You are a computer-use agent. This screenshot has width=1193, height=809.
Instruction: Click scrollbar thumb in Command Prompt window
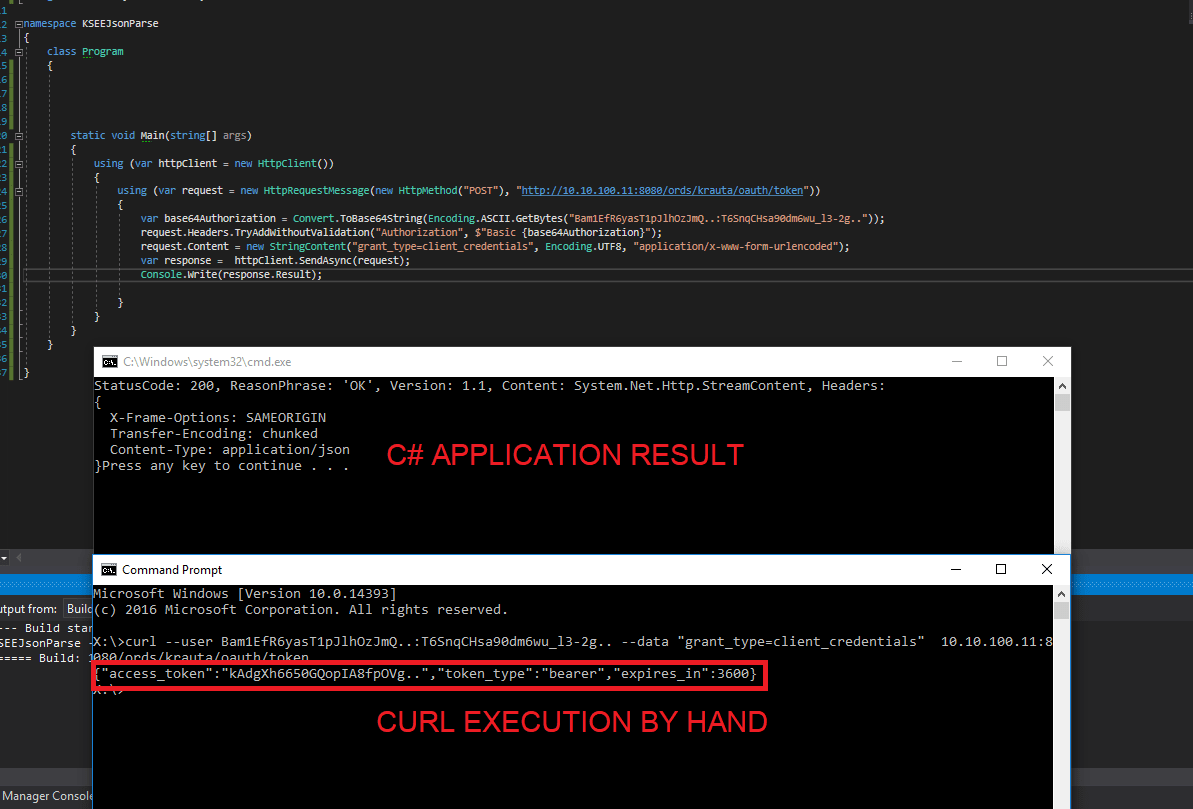coord(1062,610)
